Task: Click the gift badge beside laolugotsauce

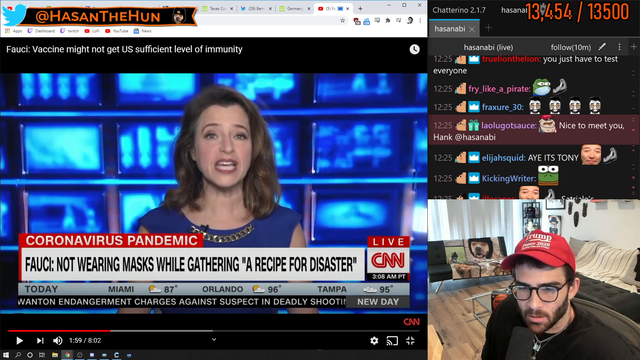Action: click(x=473, y=125)
